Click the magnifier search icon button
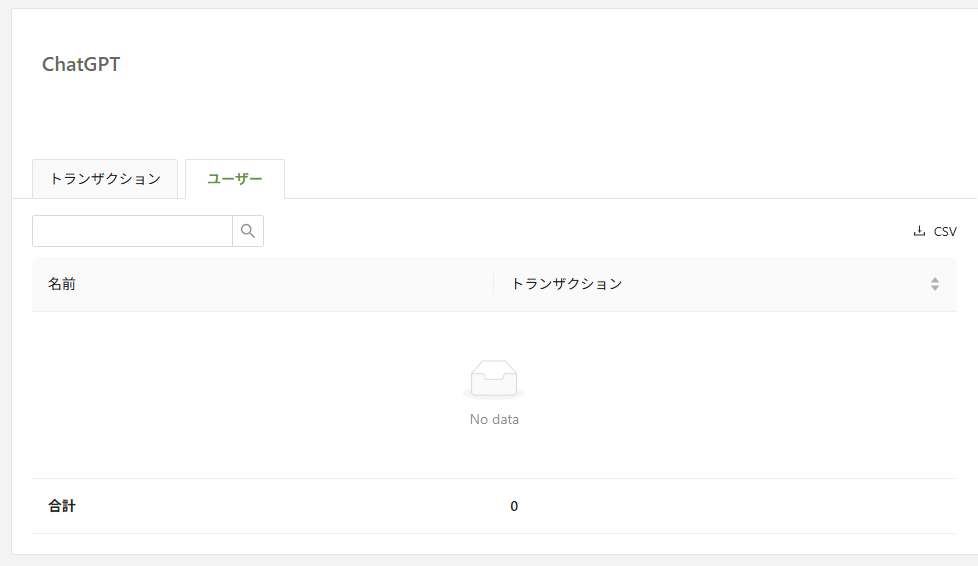The image size is (978, 566). [248, 231]
